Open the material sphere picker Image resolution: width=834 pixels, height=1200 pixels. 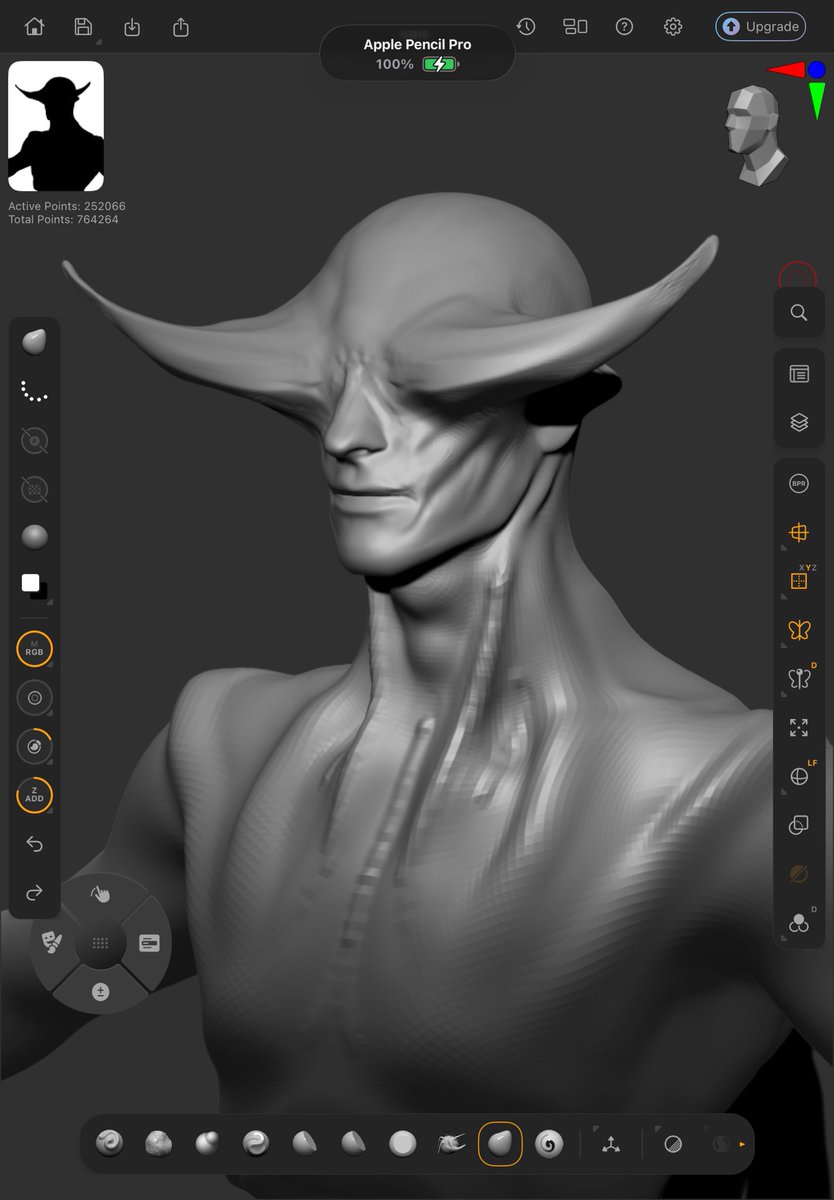click(x=34, y=537)
